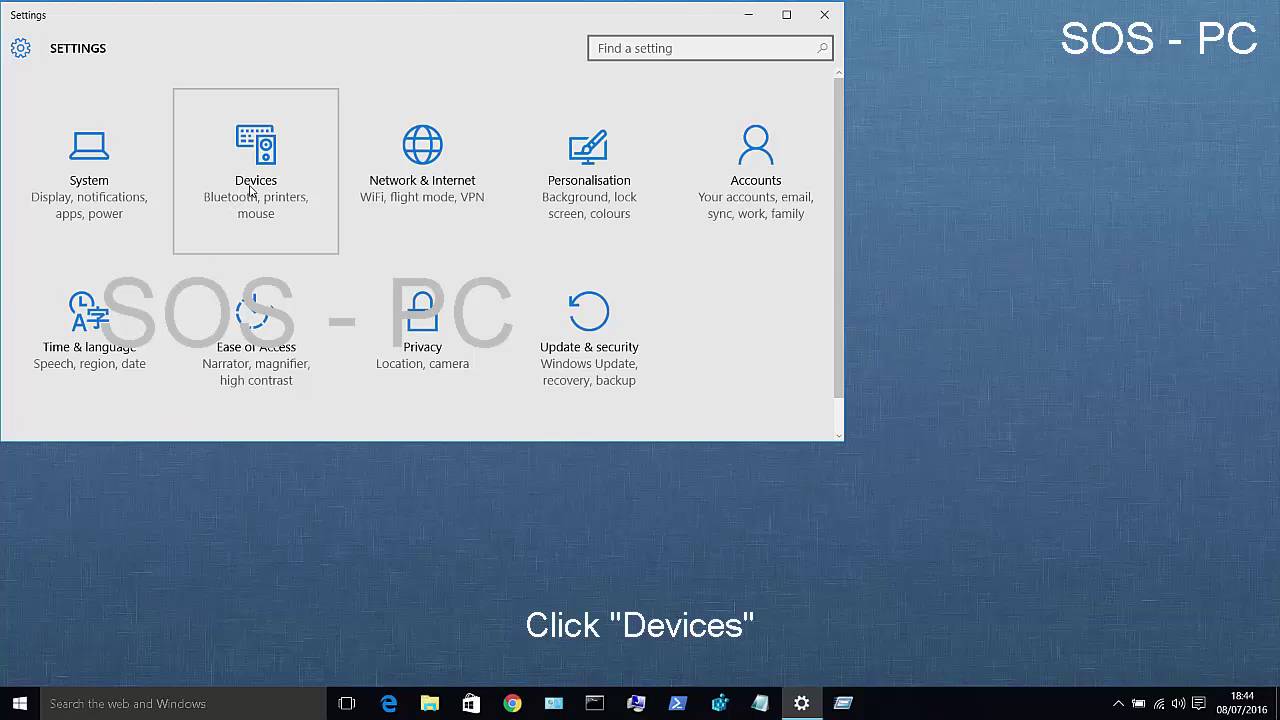Open Accounts person icon
The width and height of the screenshot is (1280, 720).
point(756,145)
